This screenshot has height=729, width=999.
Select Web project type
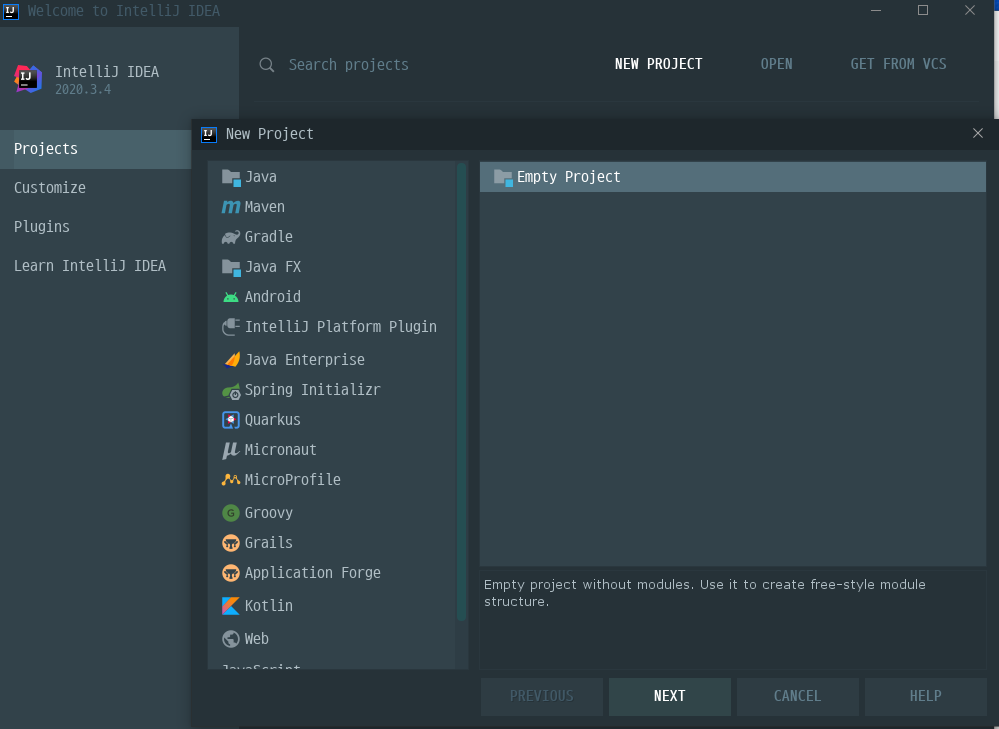[331, 639]
